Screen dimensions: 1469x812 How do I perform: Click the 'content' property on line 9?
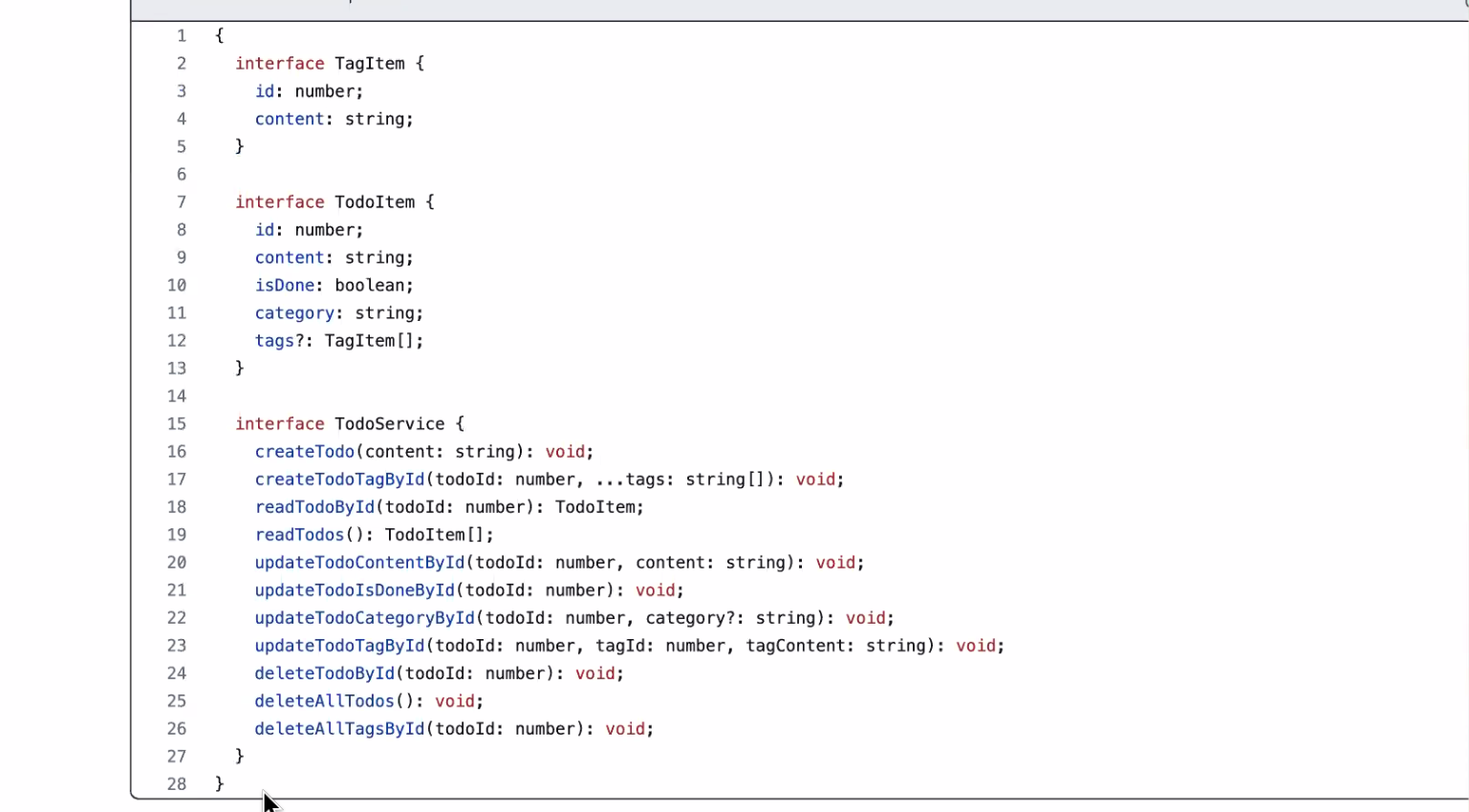tap(290, 258)
